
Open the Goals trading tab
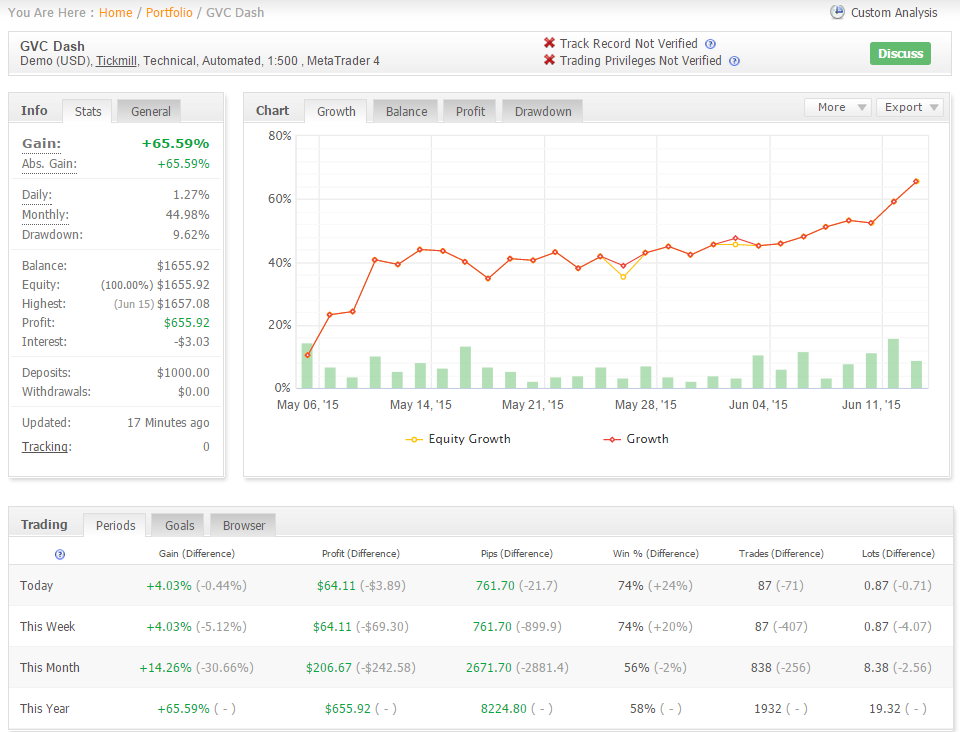[x=179, y=525]
